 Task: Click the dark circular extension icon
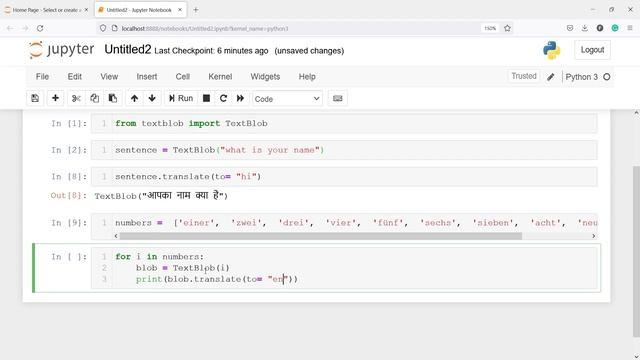(x=600, y=28)
